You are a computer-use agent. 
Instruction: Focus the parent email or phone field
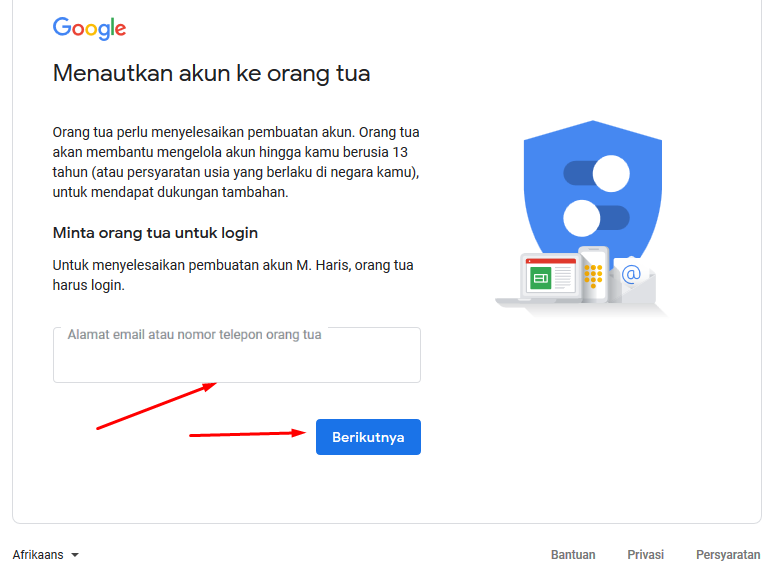237,355
